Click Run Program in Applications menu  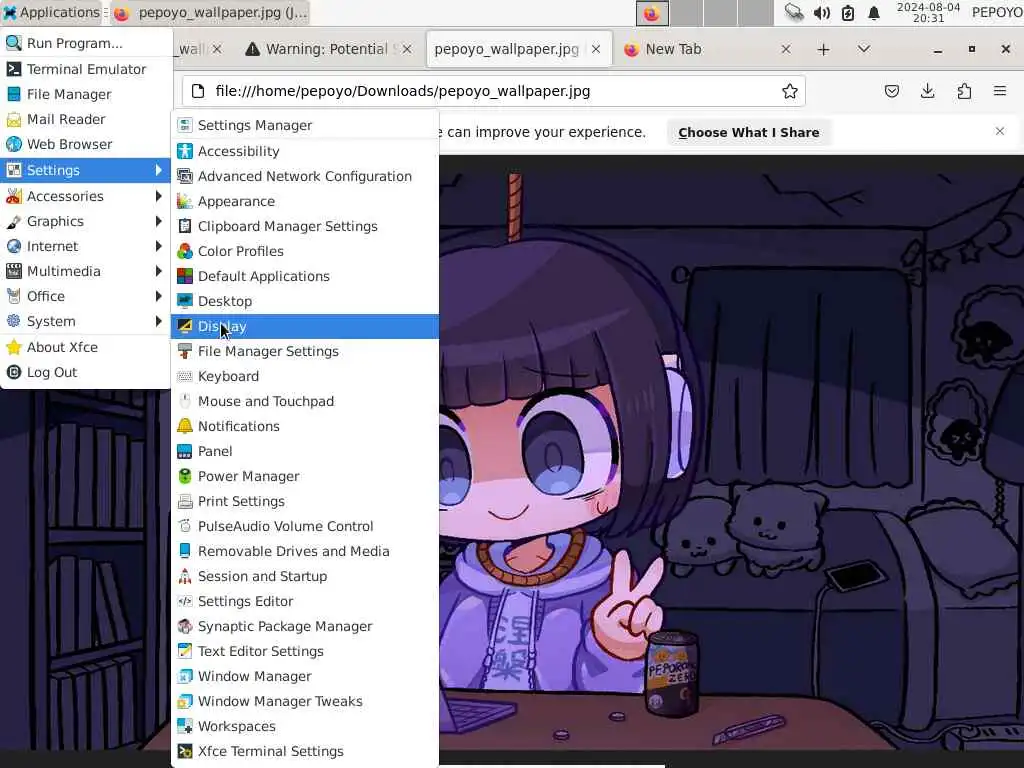pos(85,43)
